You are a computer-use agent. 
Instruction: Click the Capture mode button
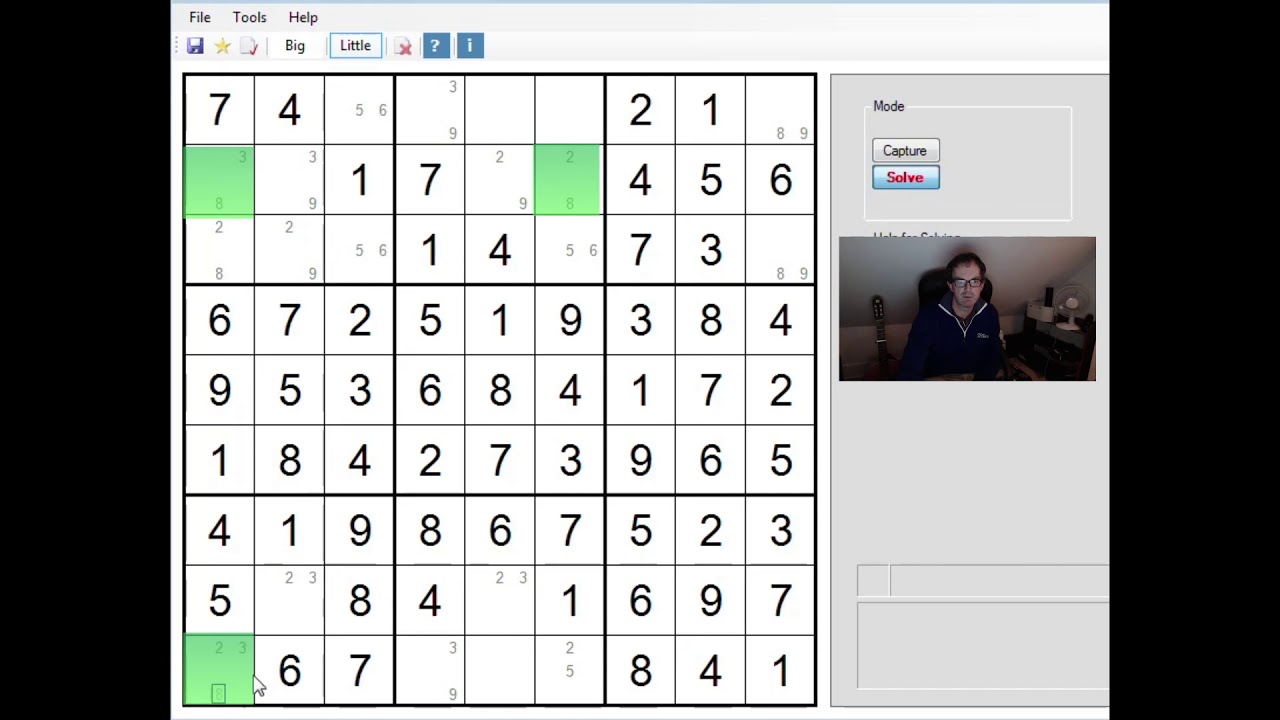[x=905, y=151]
